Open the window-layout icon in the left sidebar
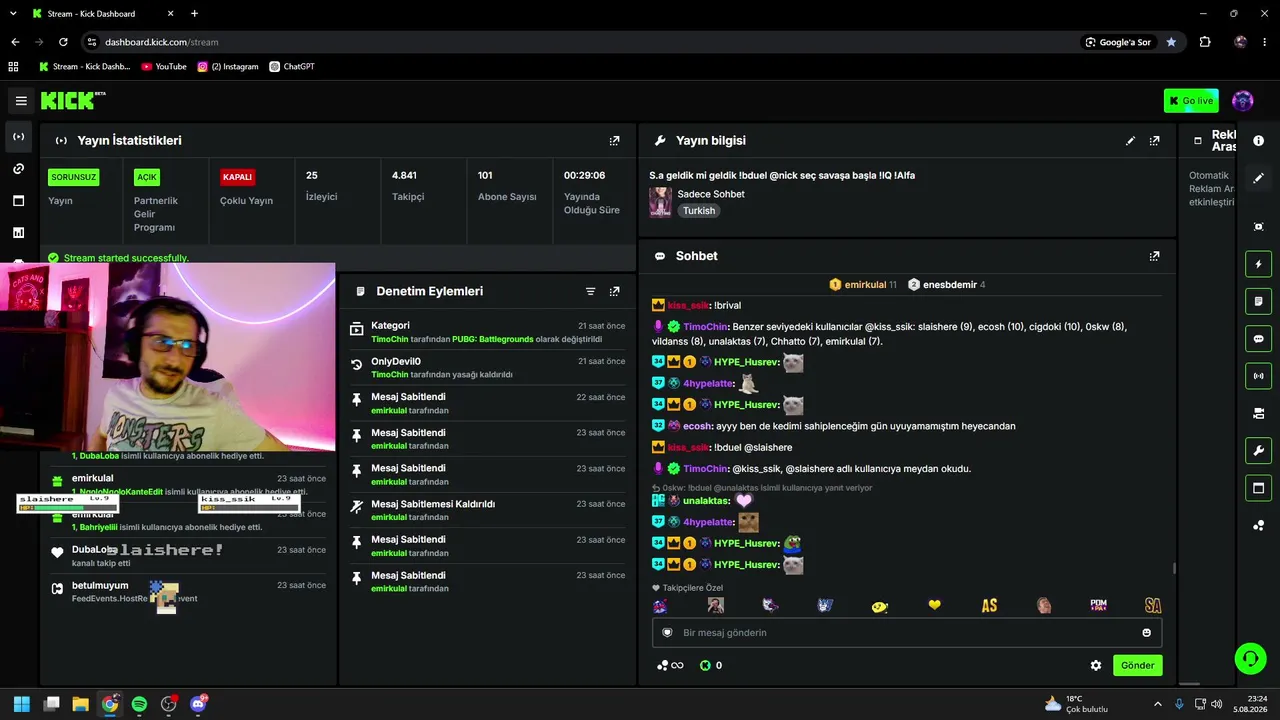Viewport: 1280px width, 720px height. pos(18,201)
